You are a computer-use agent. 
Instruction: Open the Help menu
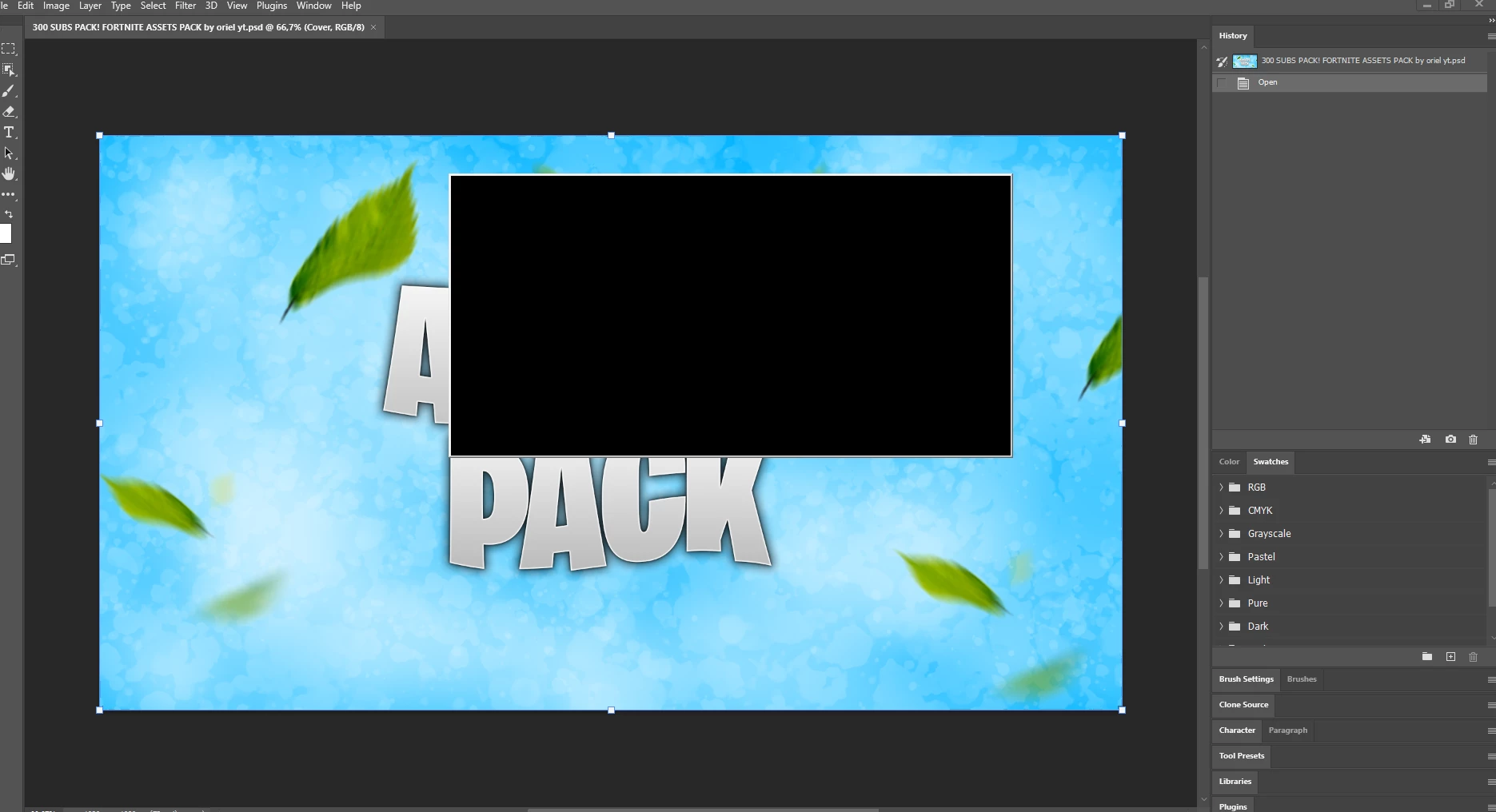(351, 6)
